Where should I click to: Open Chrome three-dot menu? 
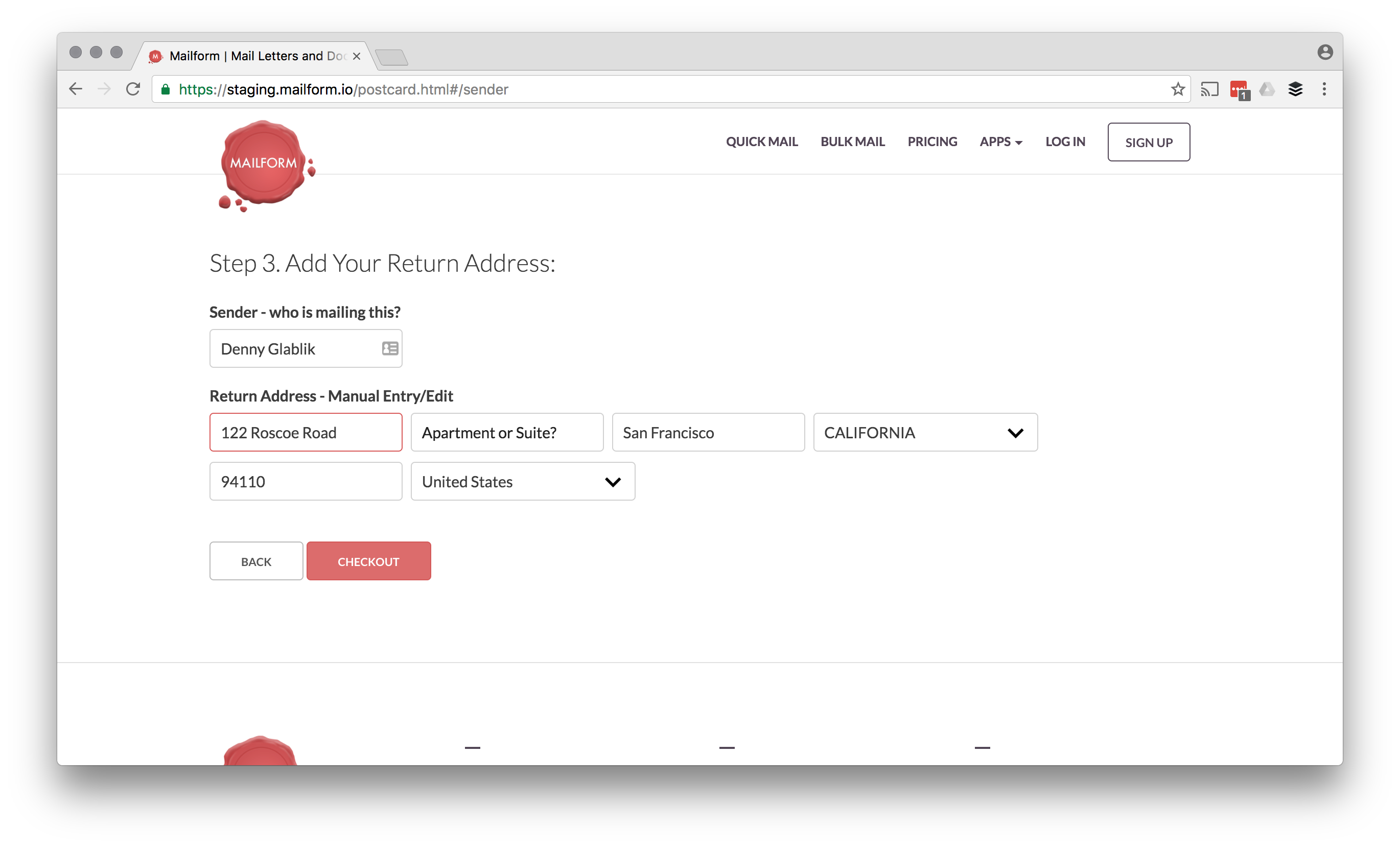point(1324,89)
